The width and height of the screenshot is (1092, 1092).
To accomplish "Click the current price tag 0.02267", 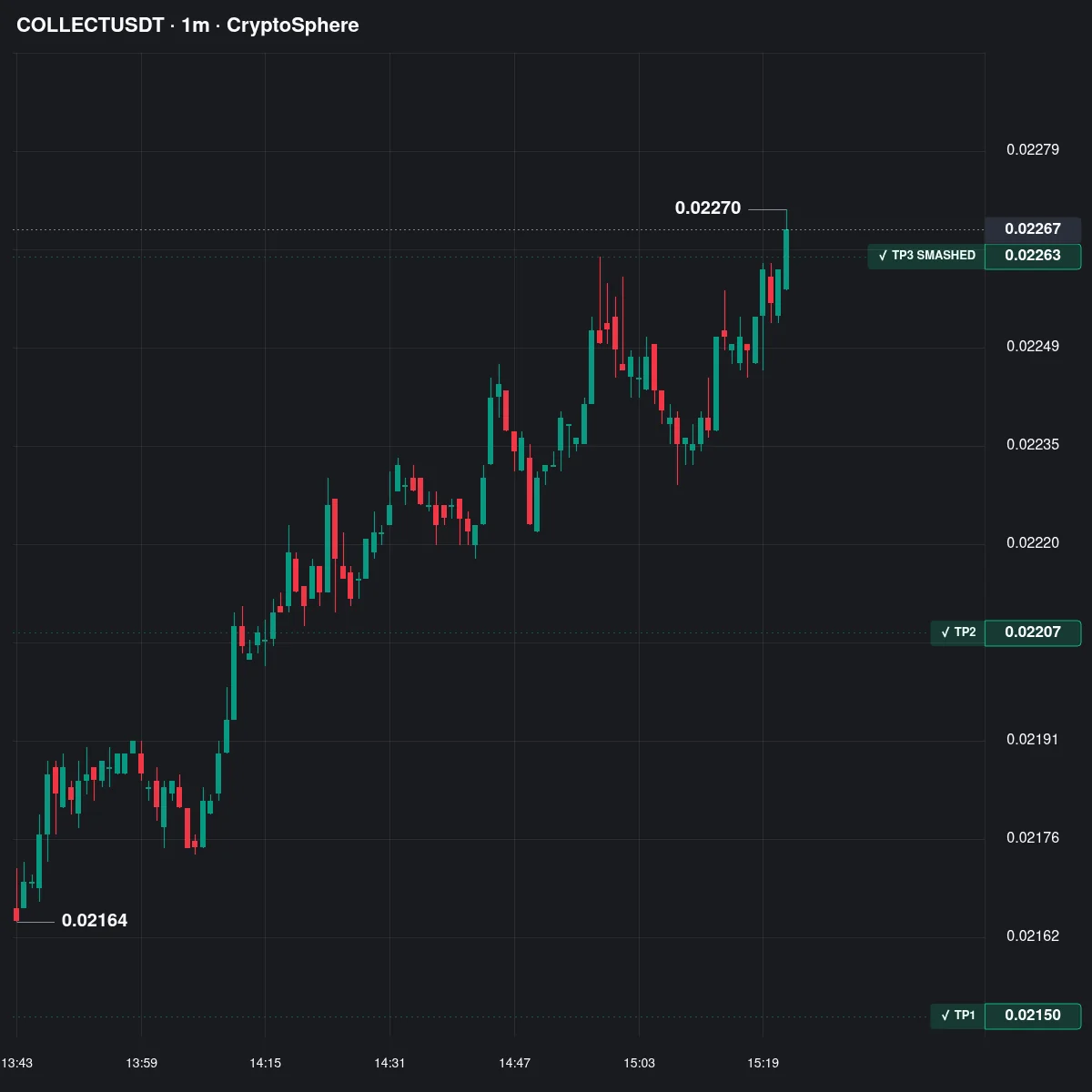I will tap(1033, 229).
